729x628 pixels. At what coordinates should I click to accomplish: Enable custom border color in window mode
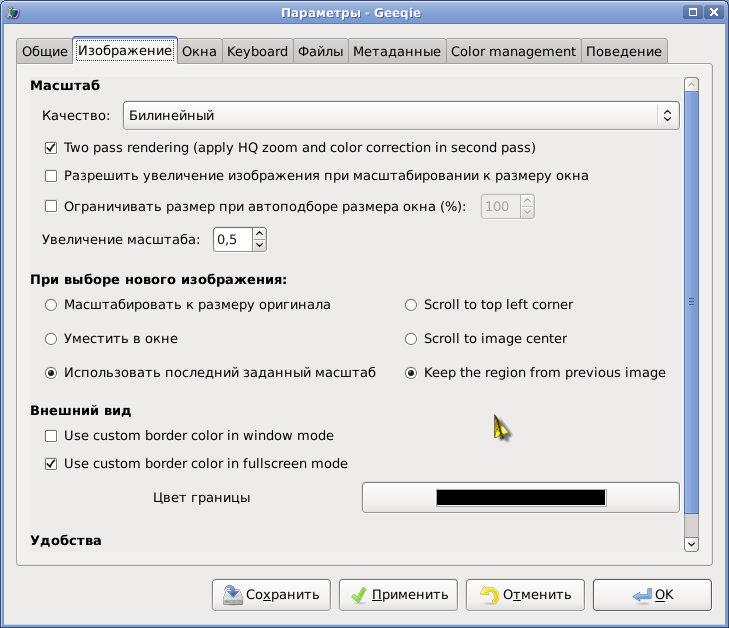(x=51, y=436)
